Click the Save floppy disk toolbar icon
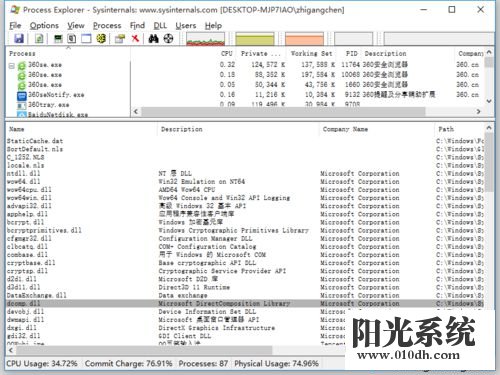The width and height of the screenshot is (500, 375). pos(19,39)
